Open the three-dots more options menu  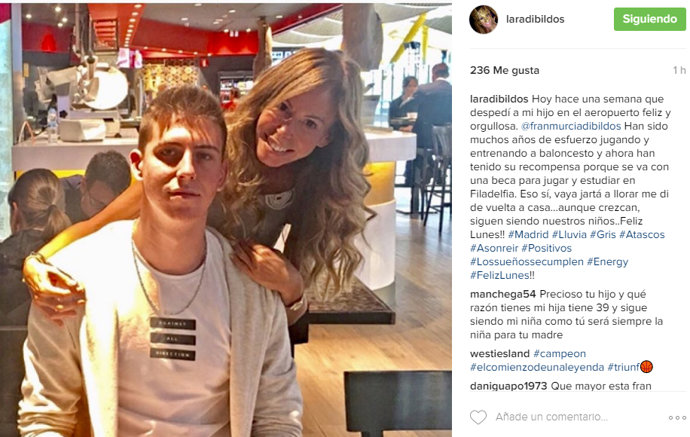[677, 418]
